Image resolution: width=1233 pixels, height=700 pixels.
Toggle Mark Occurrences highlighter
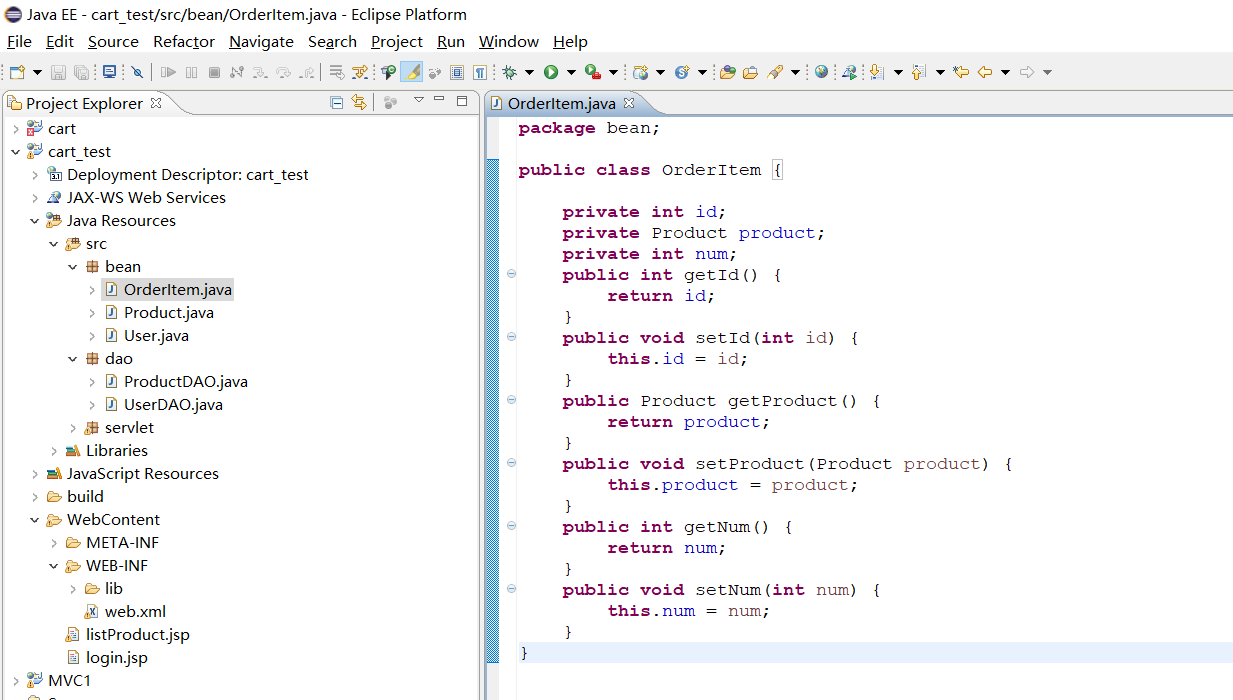point(411,72)
